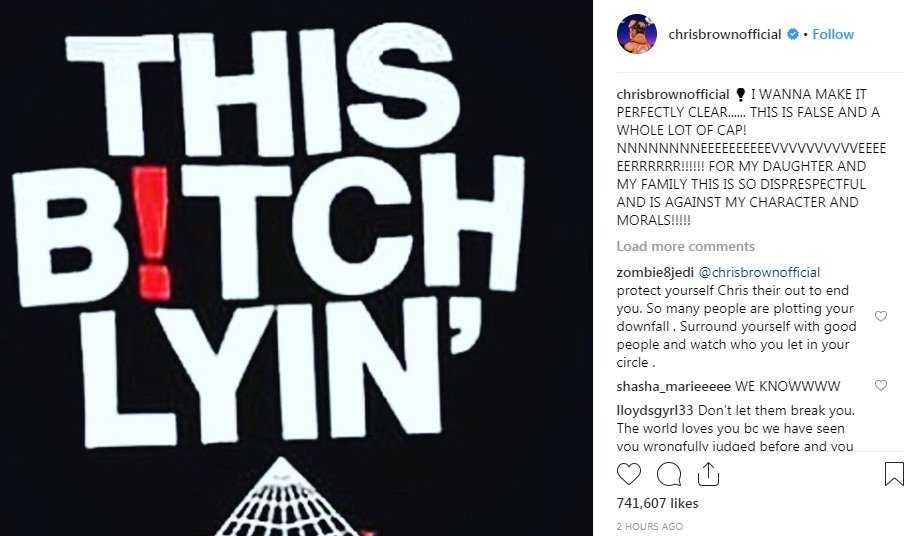Open chrisbrownofficial profile avatar
The height and width of the screenshot is (536, 907).
pos(637,34)
